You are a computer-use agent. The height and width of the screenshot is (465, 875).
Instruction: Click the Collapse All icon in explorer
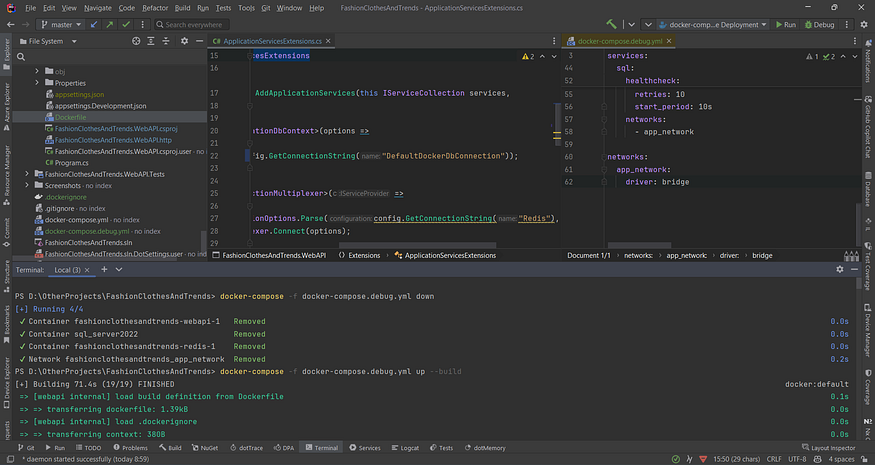point(167,41)
